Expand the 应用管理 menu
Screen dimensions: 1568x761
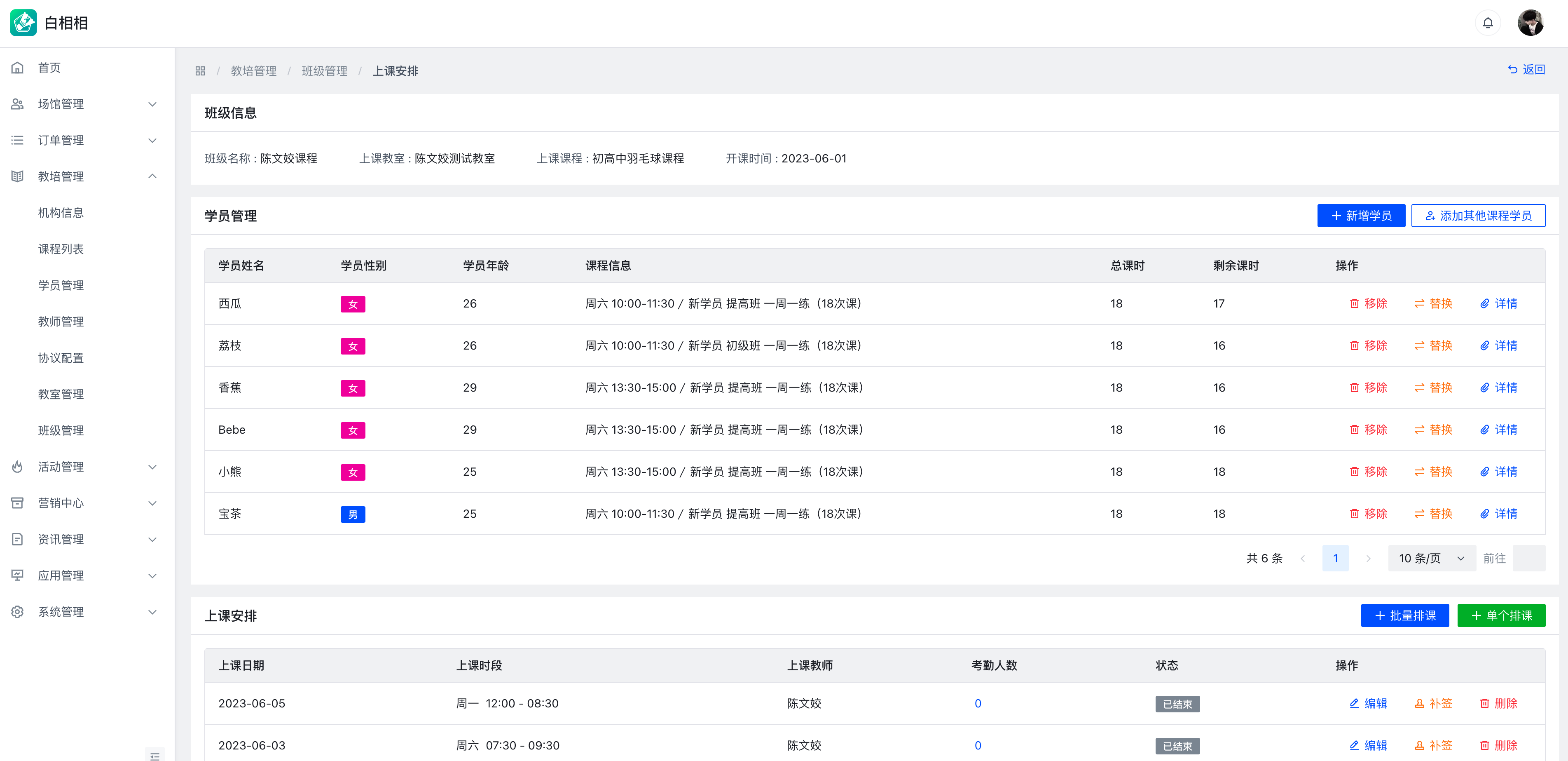87,576
